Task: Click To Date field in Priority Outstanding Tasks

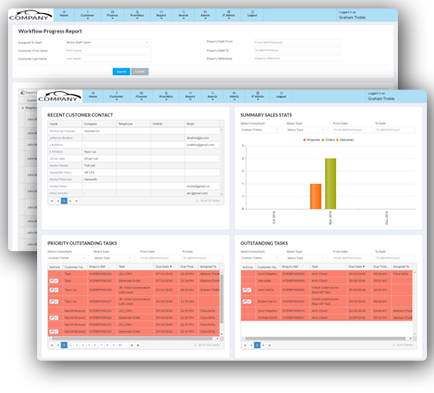Action: click(202, 258)
